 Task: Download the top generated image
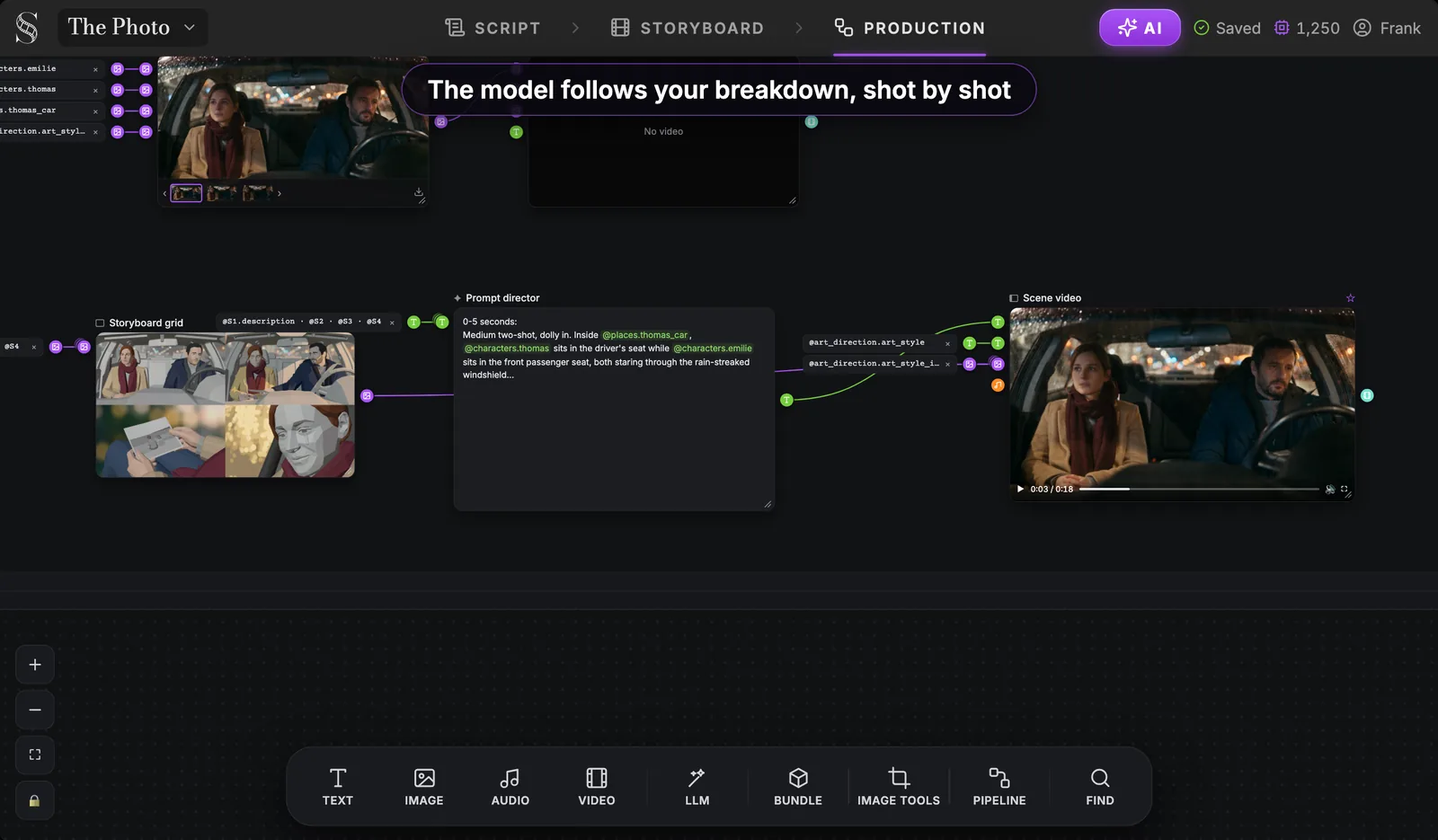[x=418, y=192]
